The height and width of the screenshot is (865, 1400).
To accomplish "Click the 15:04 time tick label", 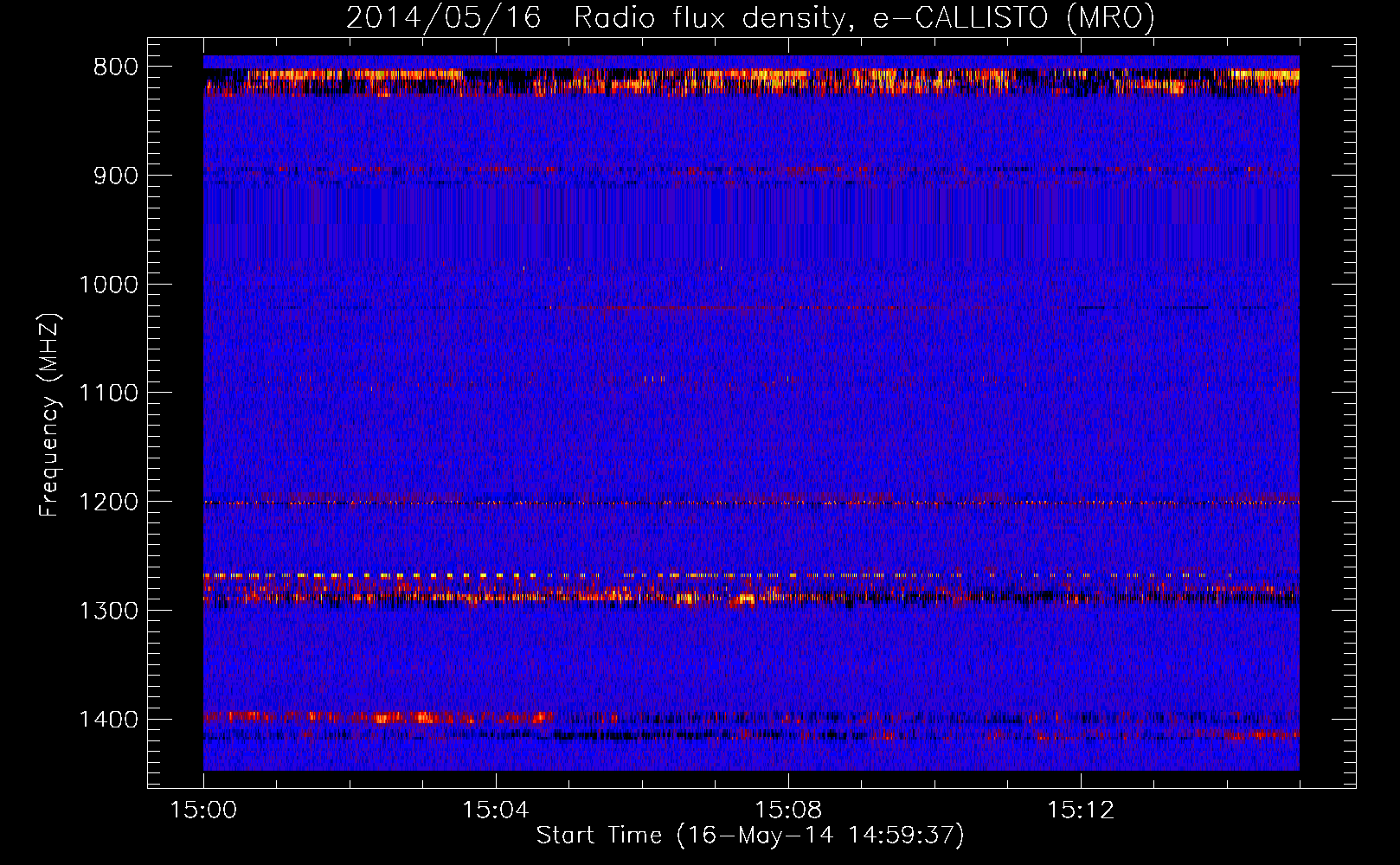I will point(496,811).
